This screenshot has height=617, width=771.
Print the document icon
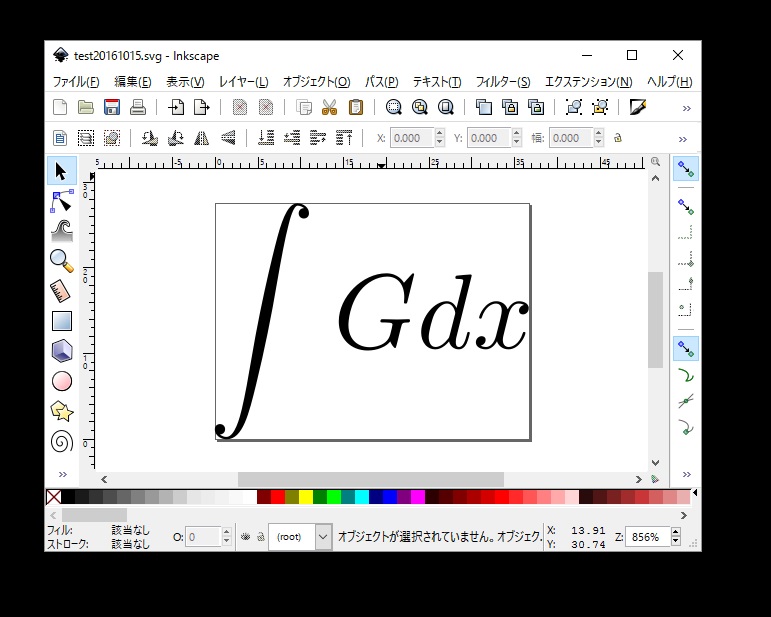point(138,107)
